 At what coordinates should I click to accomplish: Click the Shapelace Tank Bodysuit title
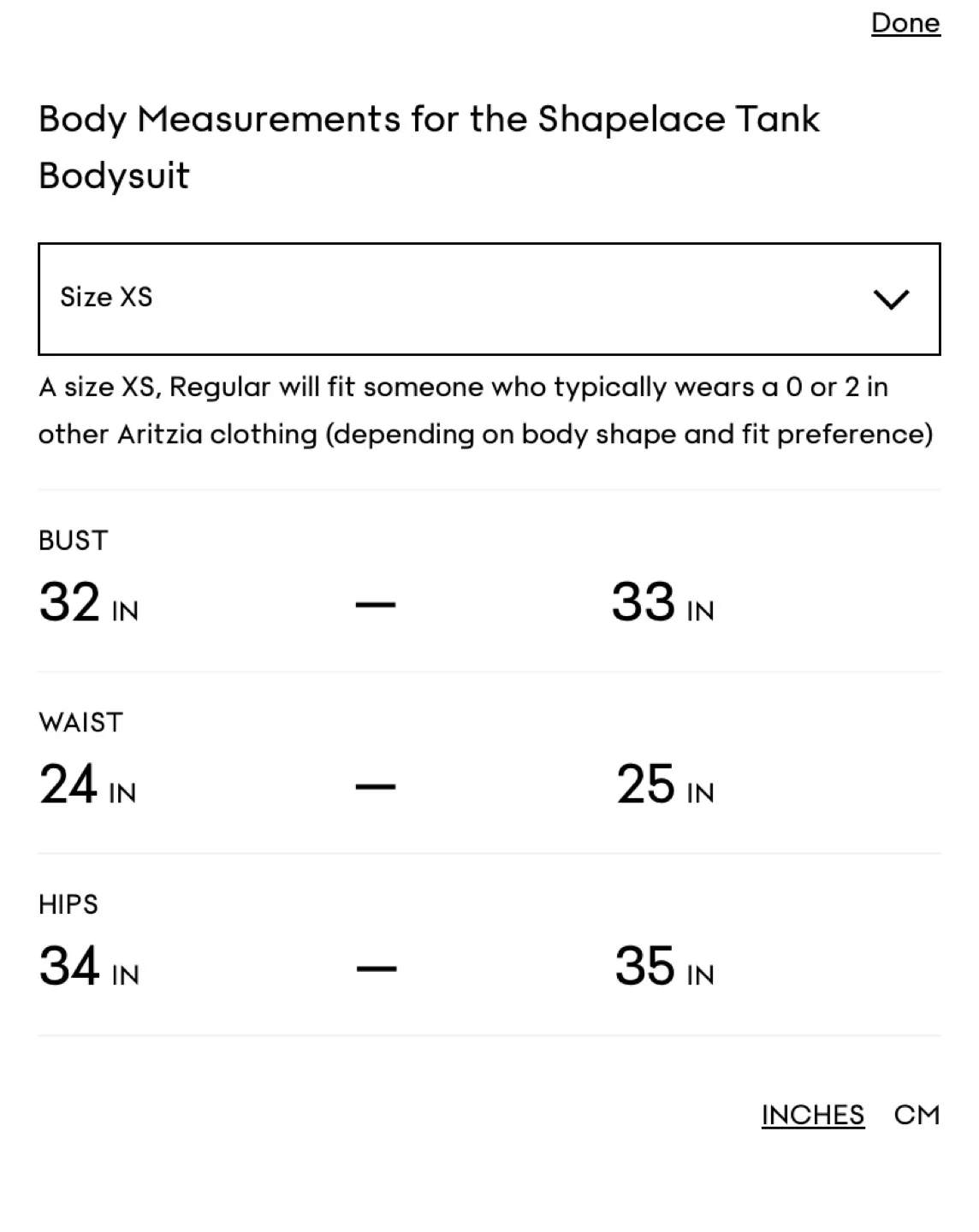(428, 145)
